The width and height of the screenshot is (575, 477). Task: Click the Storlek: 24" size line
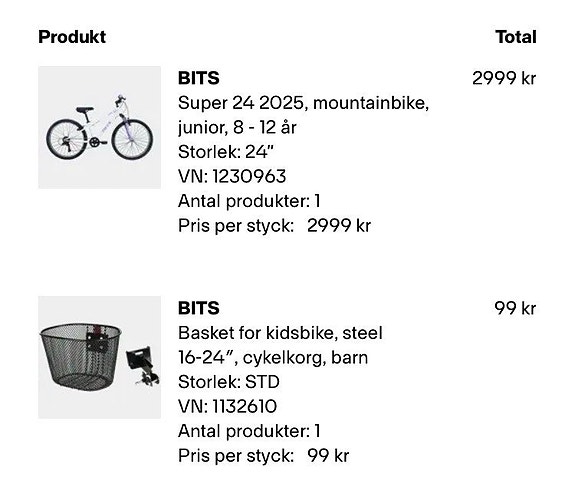[x=226, y=152]
